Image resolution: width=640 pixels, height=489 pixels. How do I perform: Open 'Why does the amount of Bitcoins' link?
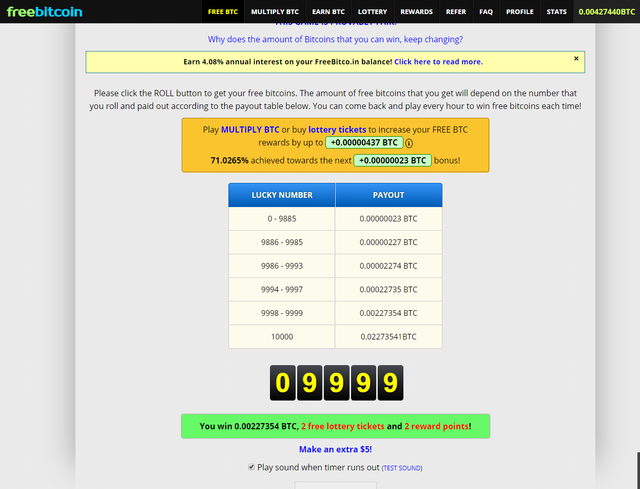tap(335, 40)
